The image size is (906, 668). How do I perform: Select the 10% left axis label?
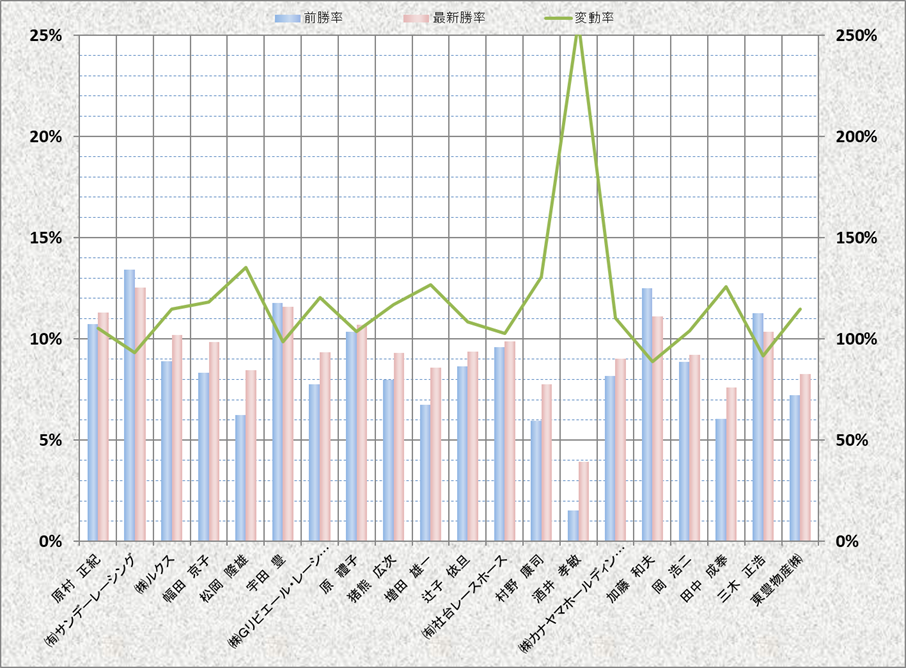47,339
